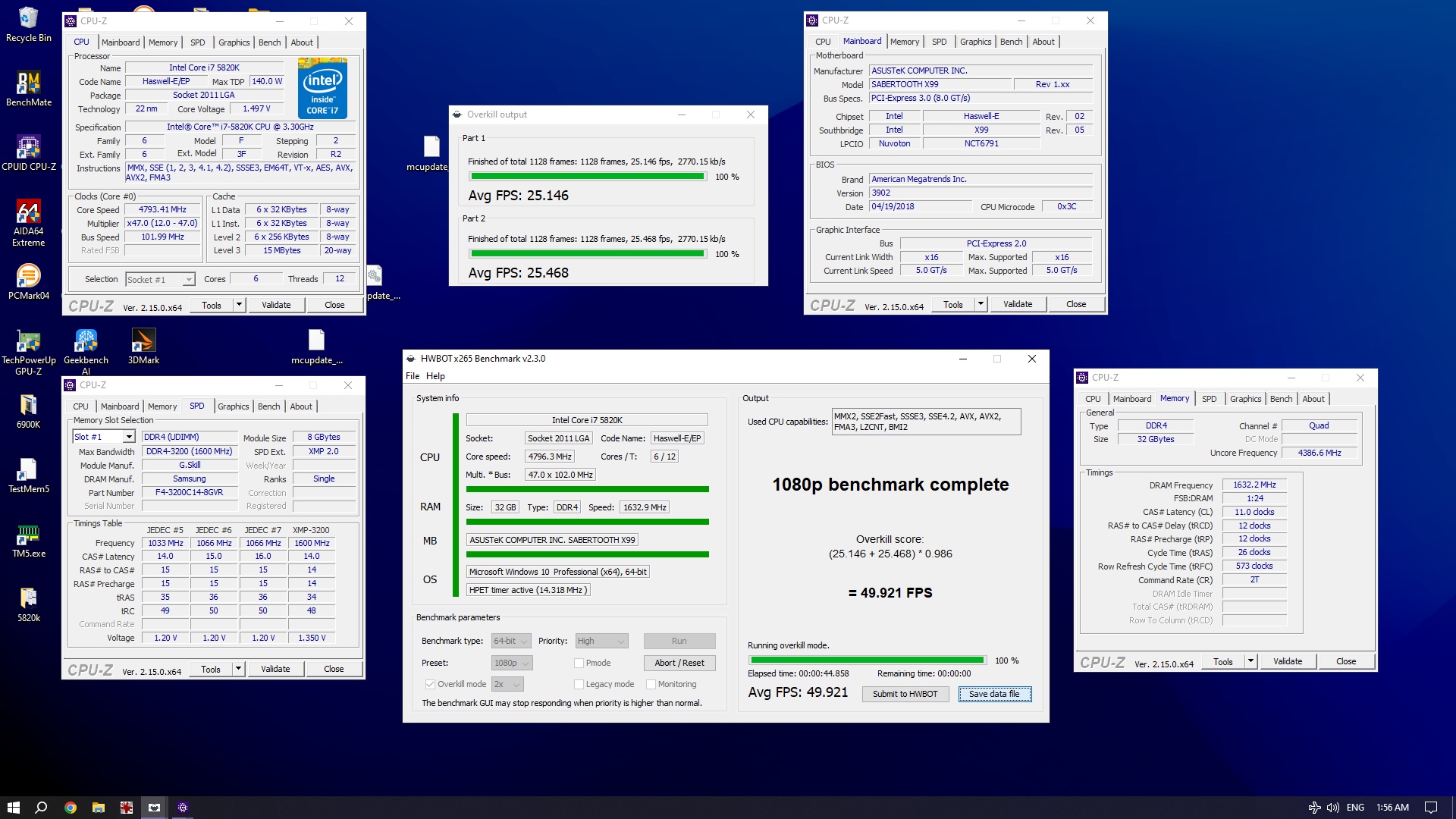Click Part 1 progress bar in Overkill output
Viewport: 1456px width, 819px height.
point(587,176)
